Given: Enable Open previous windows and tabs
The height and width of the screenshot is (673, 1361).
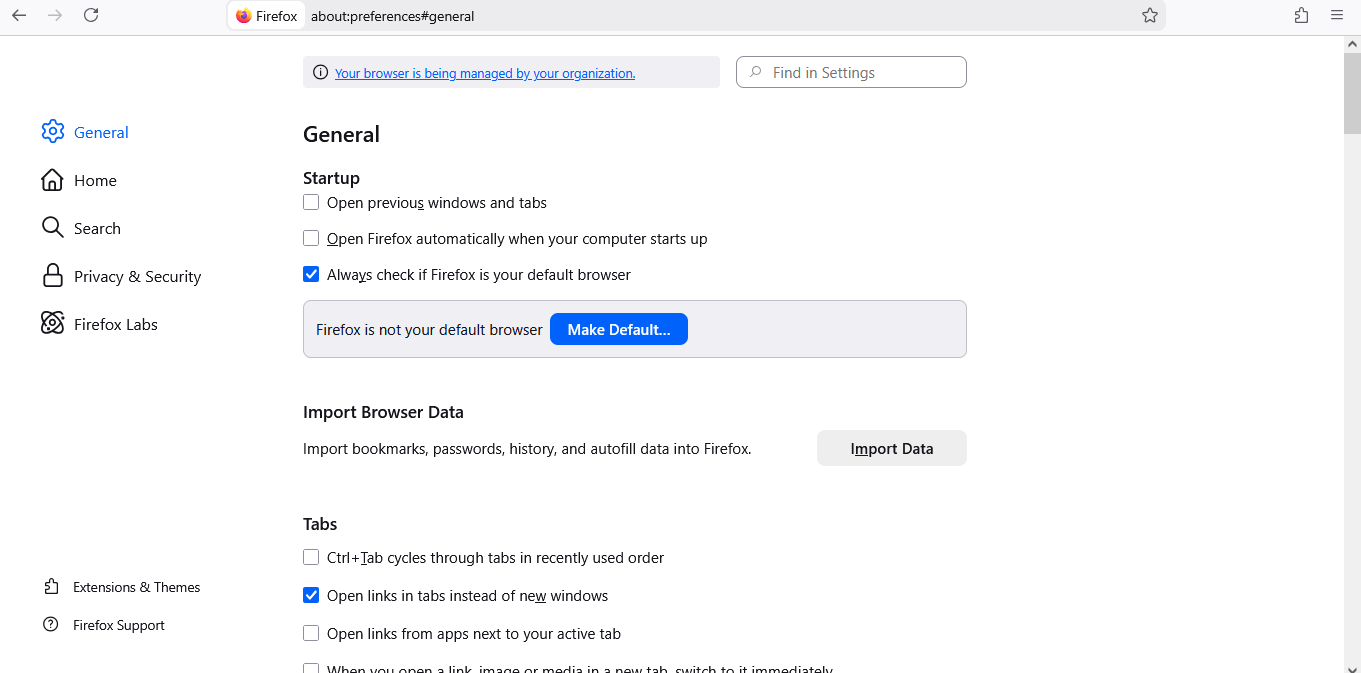Looking at the screenshot, I should pos(311,203).
